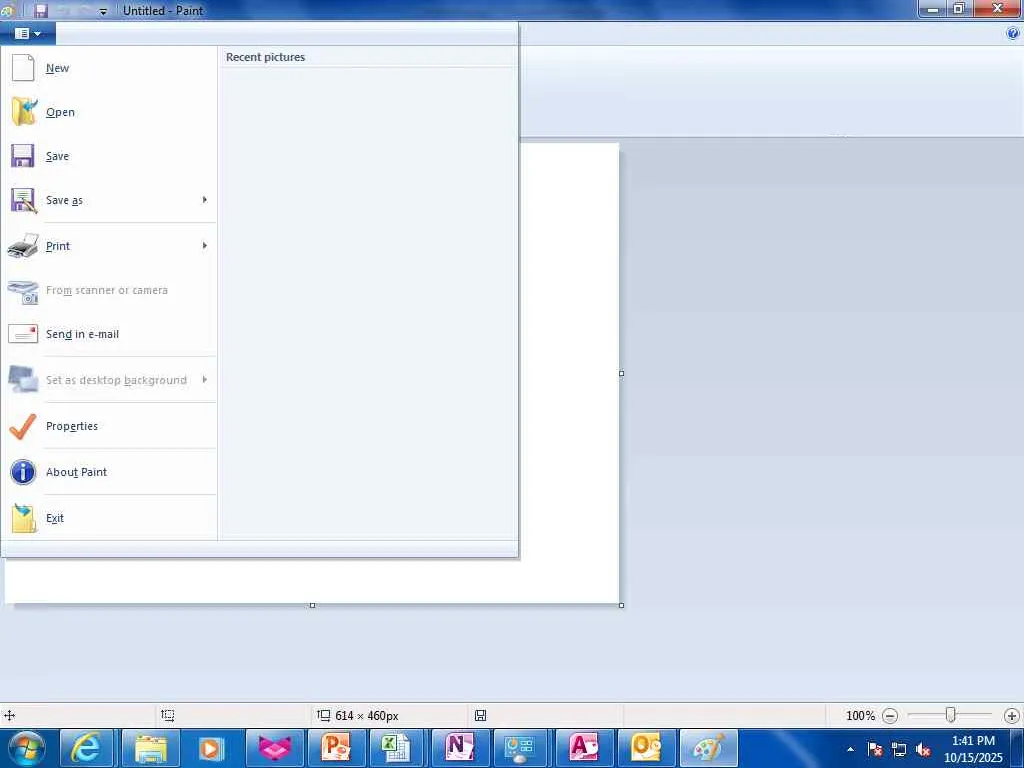Viewport: 1024px width, 768px height.
Task: Click the 100% zoom level text
Action: pyautogui.click(x=860, y=716)
